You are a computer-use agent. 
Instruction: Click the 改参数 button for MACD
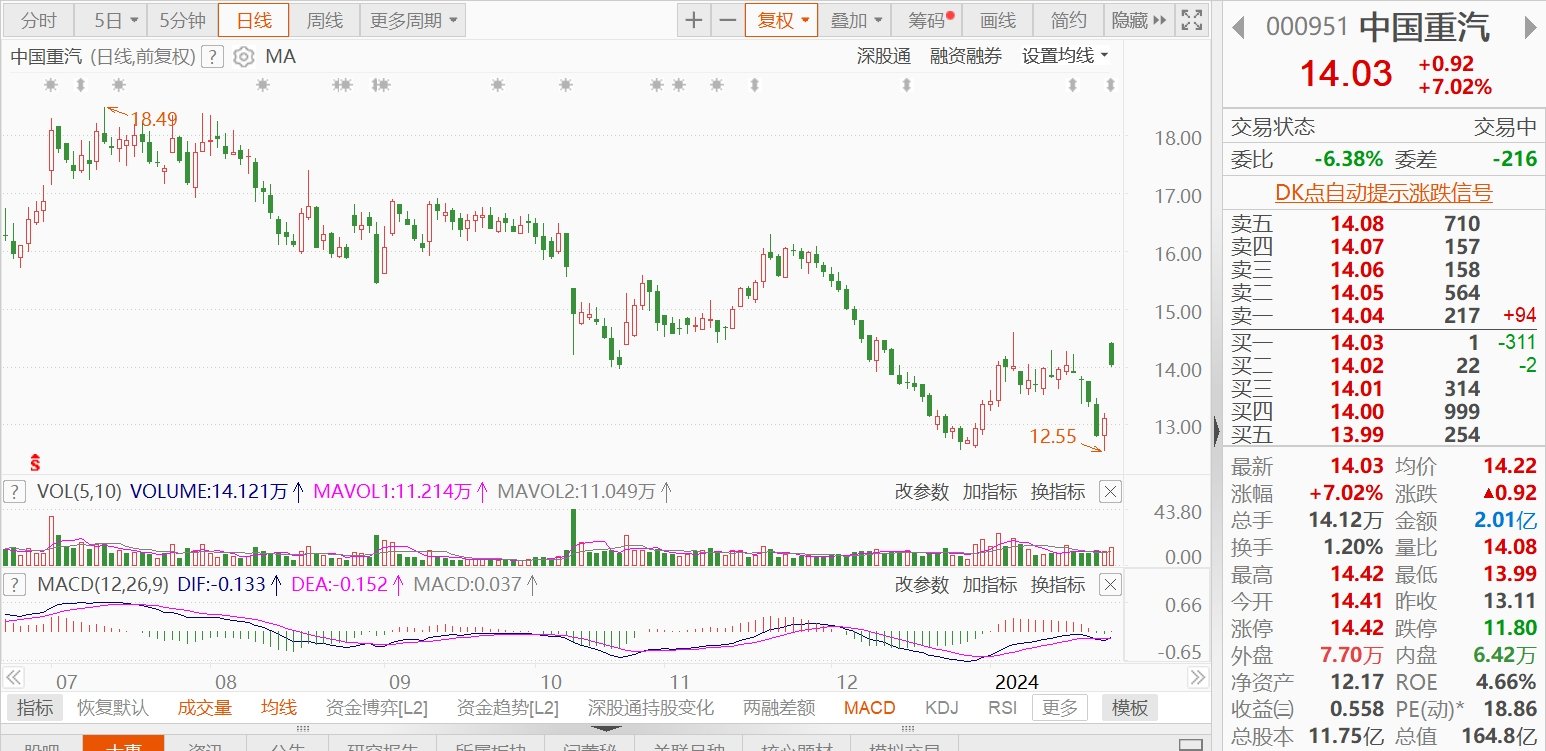point(921,584)
